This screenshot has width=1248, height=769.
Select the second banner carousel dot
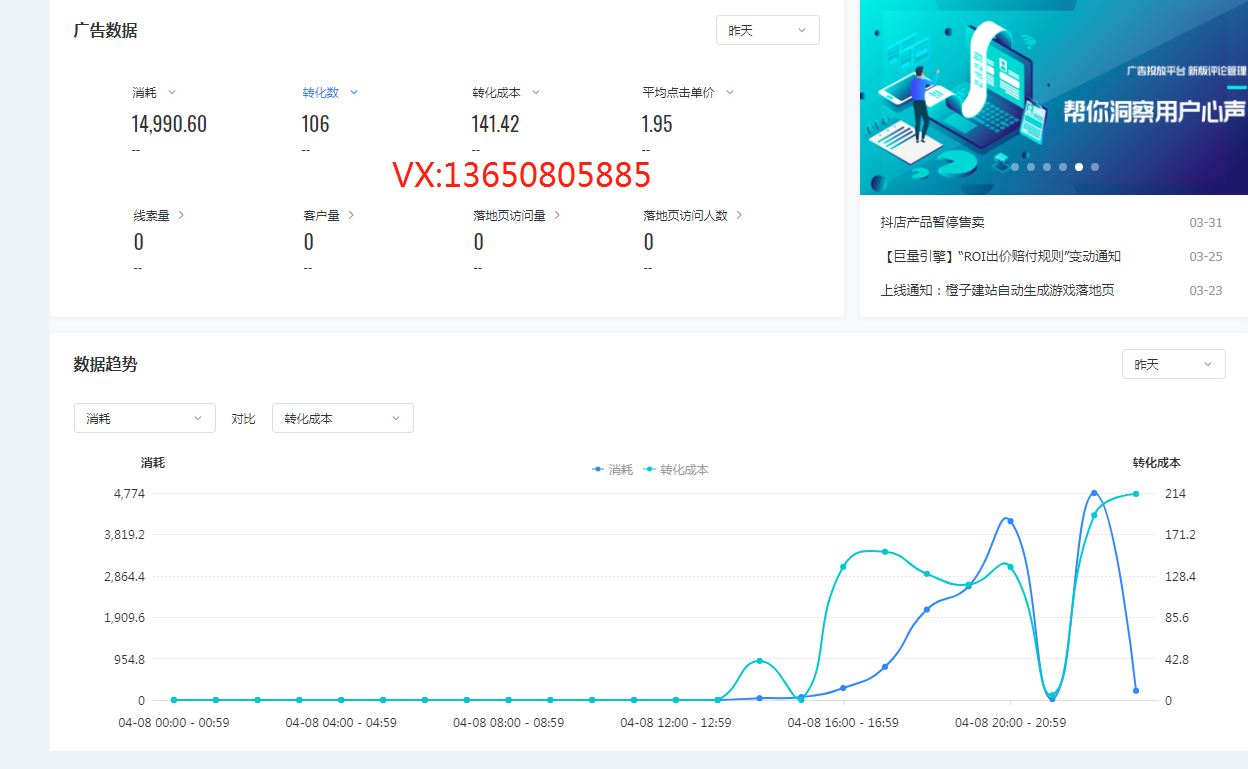[1031, 167]
